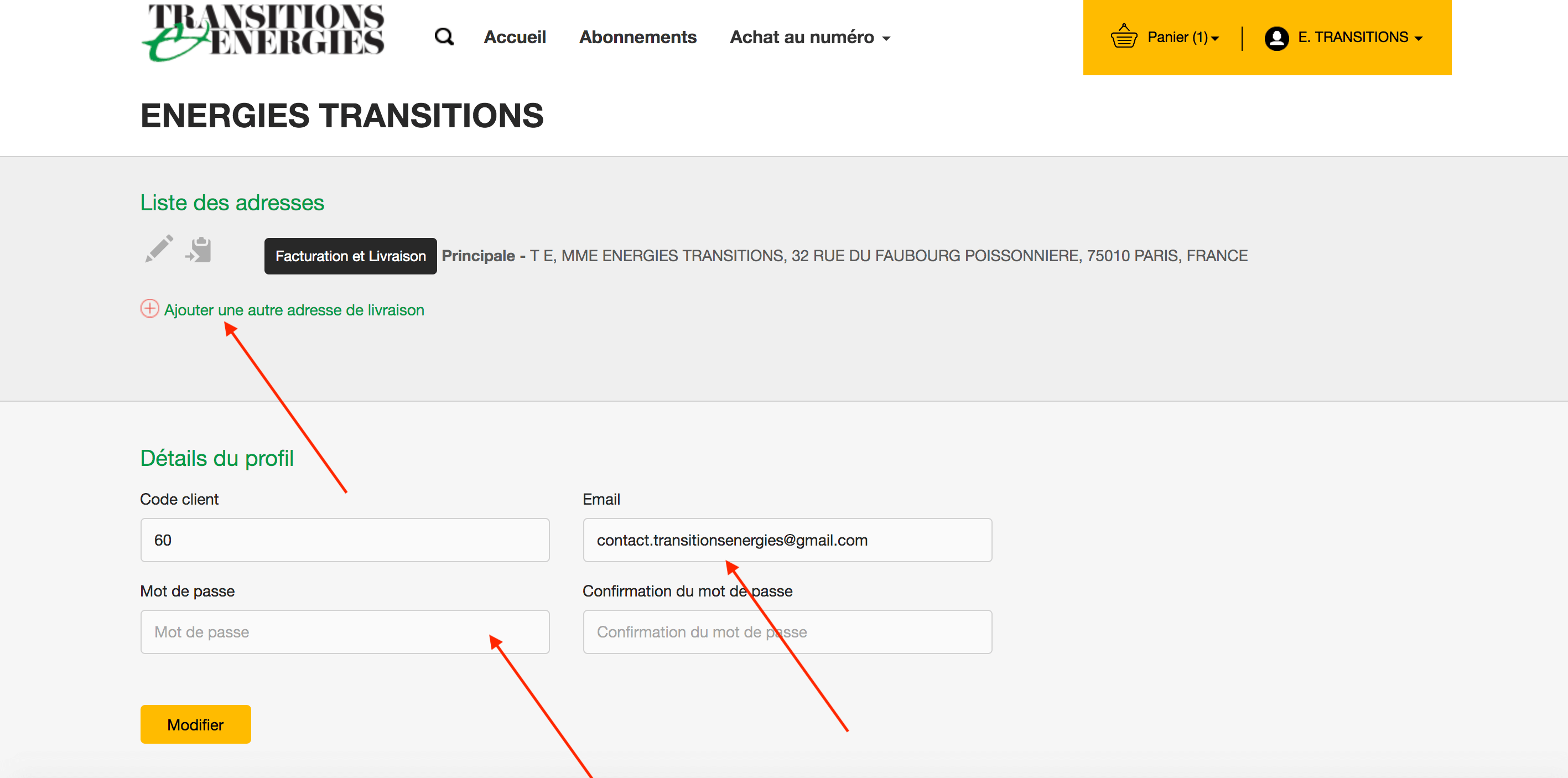Click the Code client field showing 60

tap(345, 540)
